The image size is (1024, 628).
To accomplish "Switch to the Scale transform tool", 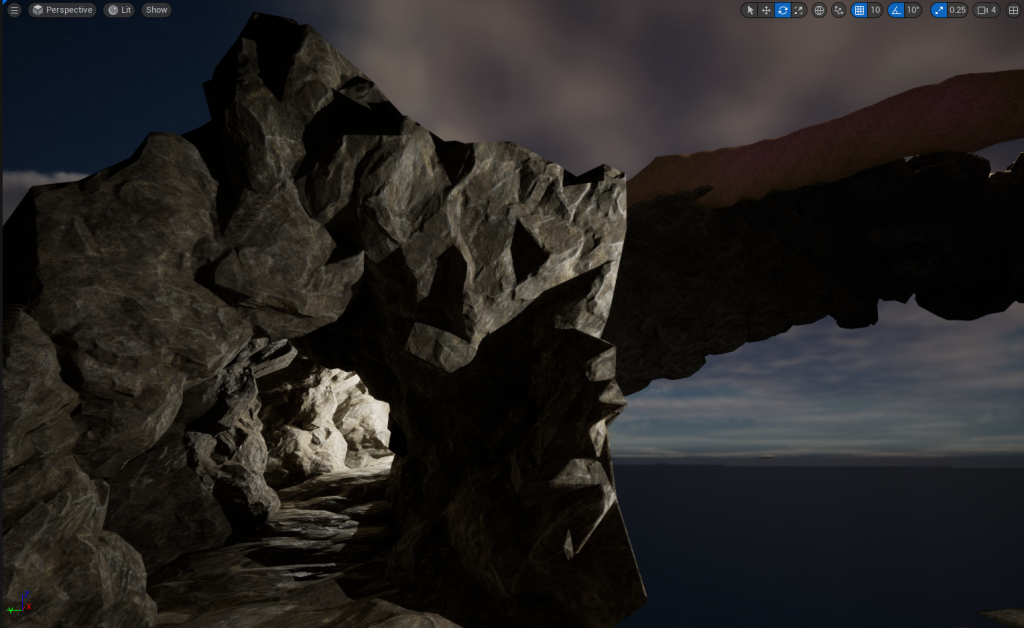I will (799, 10).
